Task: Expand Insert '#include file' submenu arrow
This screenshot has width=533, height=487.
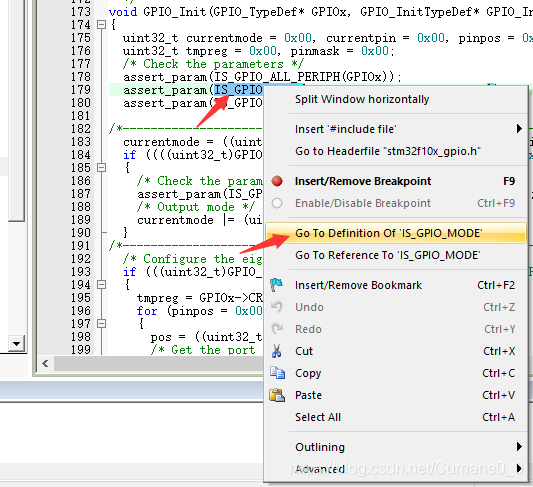Action: click(519, 128)
